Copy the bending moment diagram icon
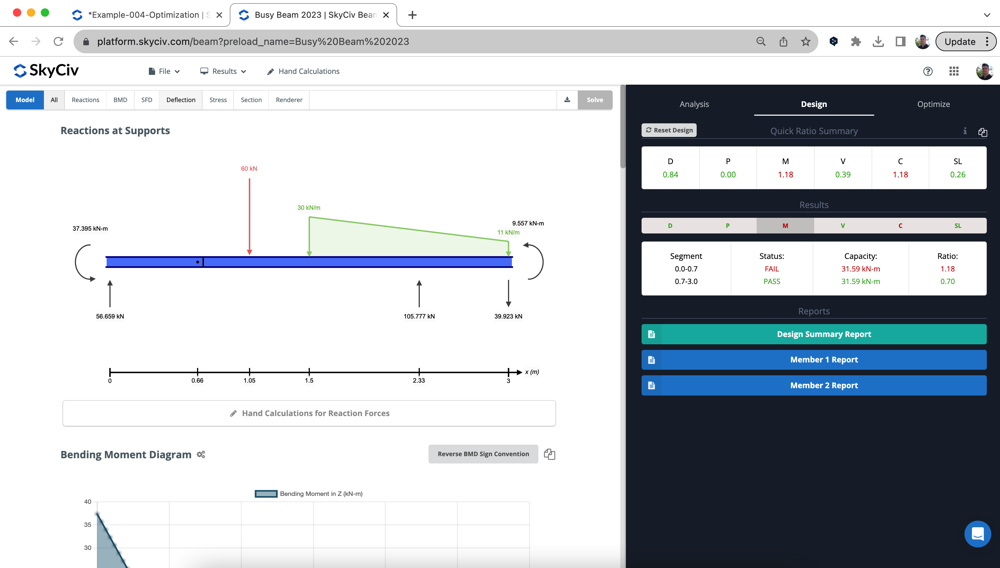The image size is (1000, 568). 550,455
